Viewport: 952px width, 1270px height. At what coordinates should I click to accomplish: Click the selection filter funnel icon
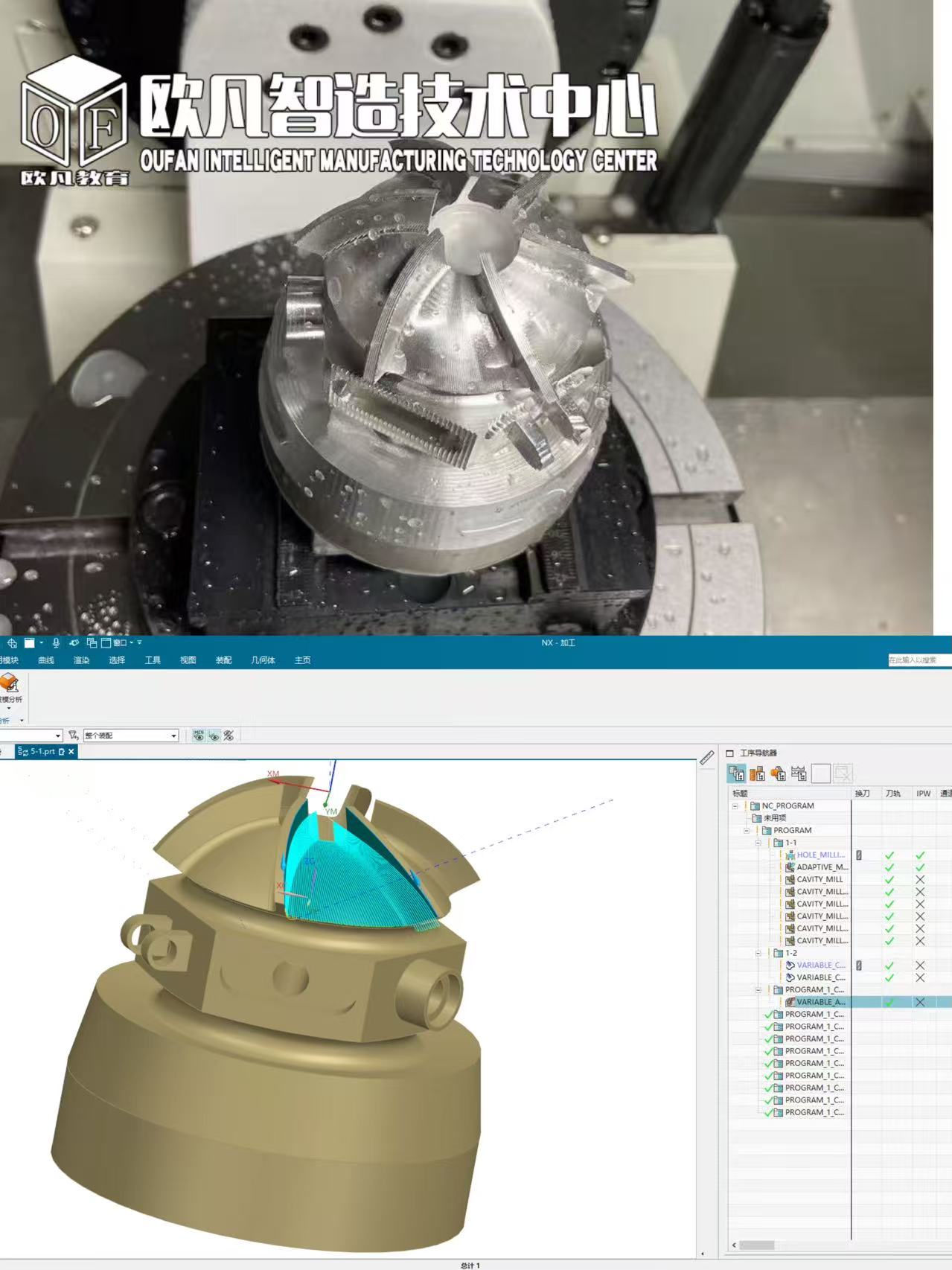click(73, 735)
